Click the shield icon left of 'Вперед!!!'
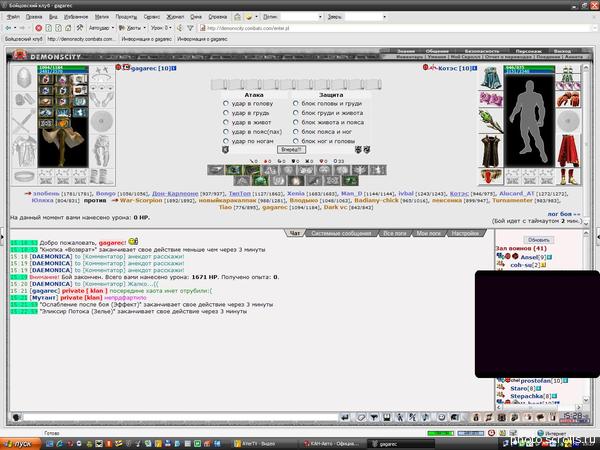 225,150
